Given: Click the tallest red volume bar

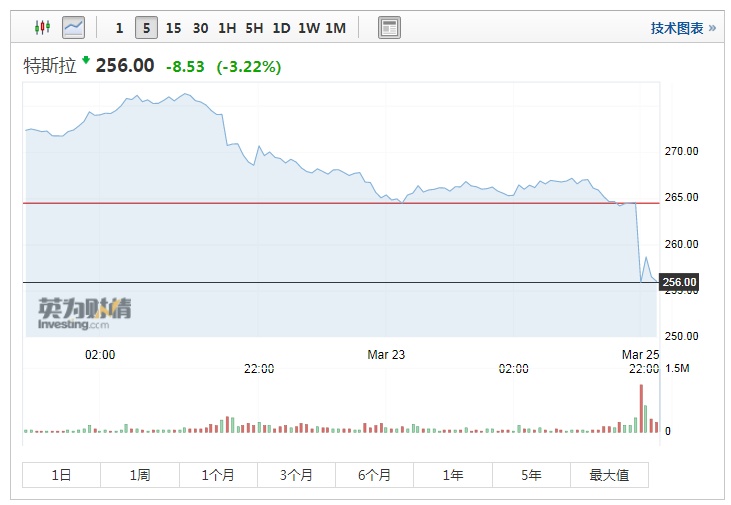Looking at the screenshot, I should point(641,409).
